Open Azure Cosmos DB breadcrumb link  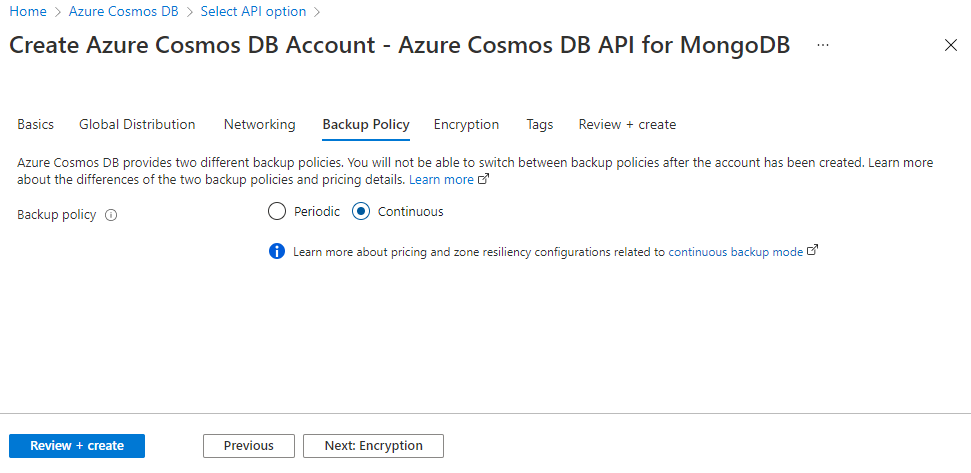point(123,11)
